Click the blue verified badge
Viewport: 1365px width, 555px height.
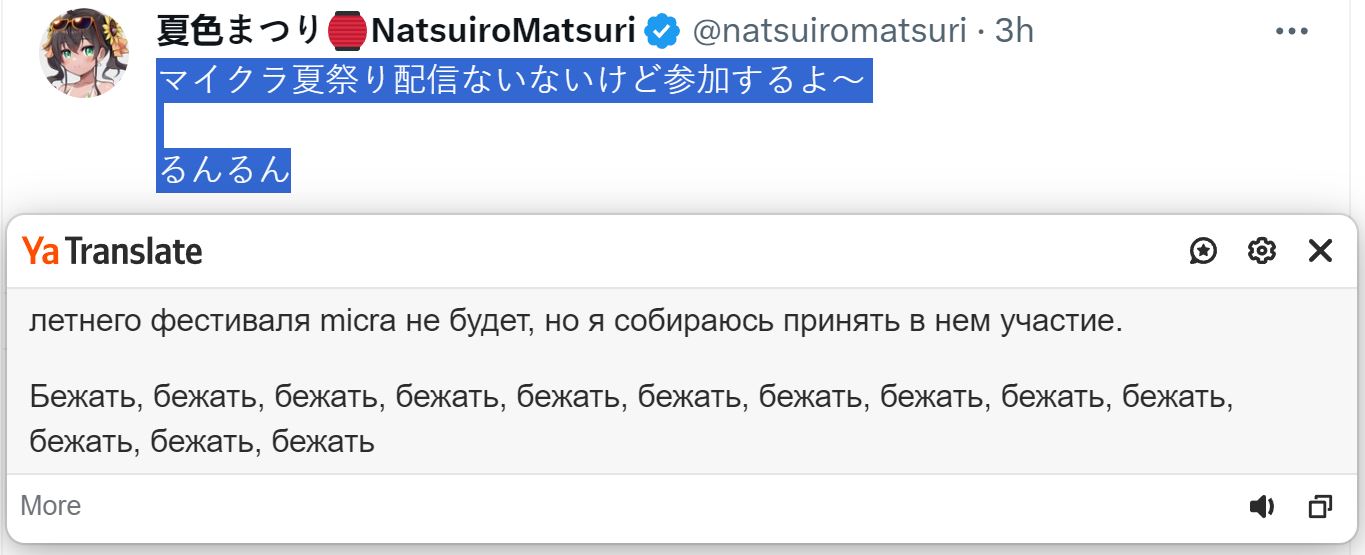pyautogui.click(x=662, y=32)
